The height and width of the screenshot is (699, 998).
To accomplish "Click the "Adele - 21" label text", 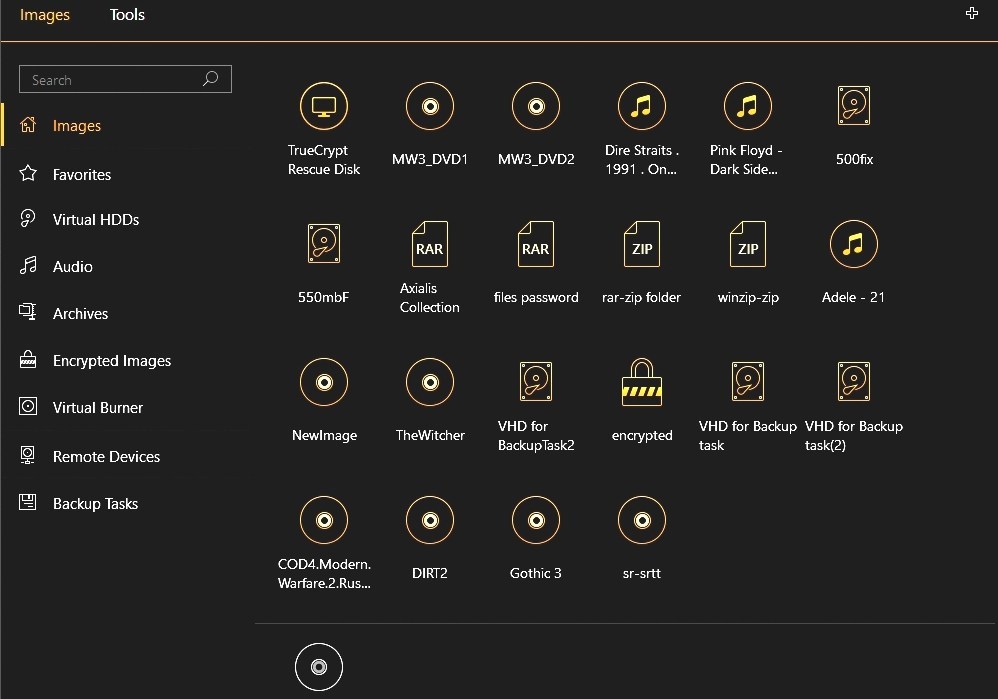I will coord(854,297).
